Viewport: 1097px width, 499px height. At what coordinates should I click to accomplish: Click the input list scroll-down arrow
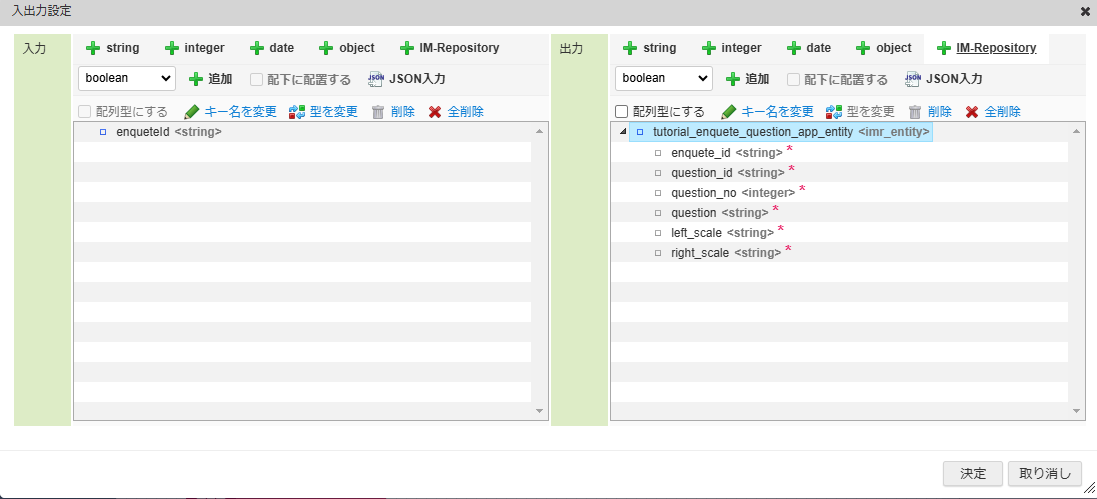point(539,411)
